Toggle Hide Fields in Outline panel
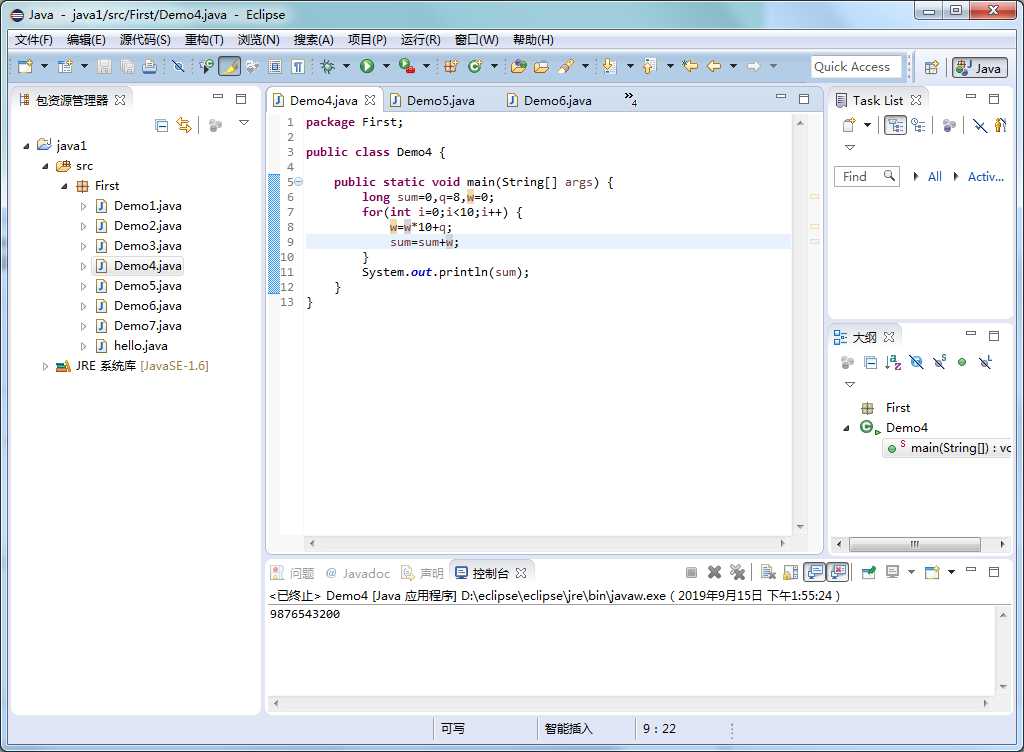 [x=916, y=362]
